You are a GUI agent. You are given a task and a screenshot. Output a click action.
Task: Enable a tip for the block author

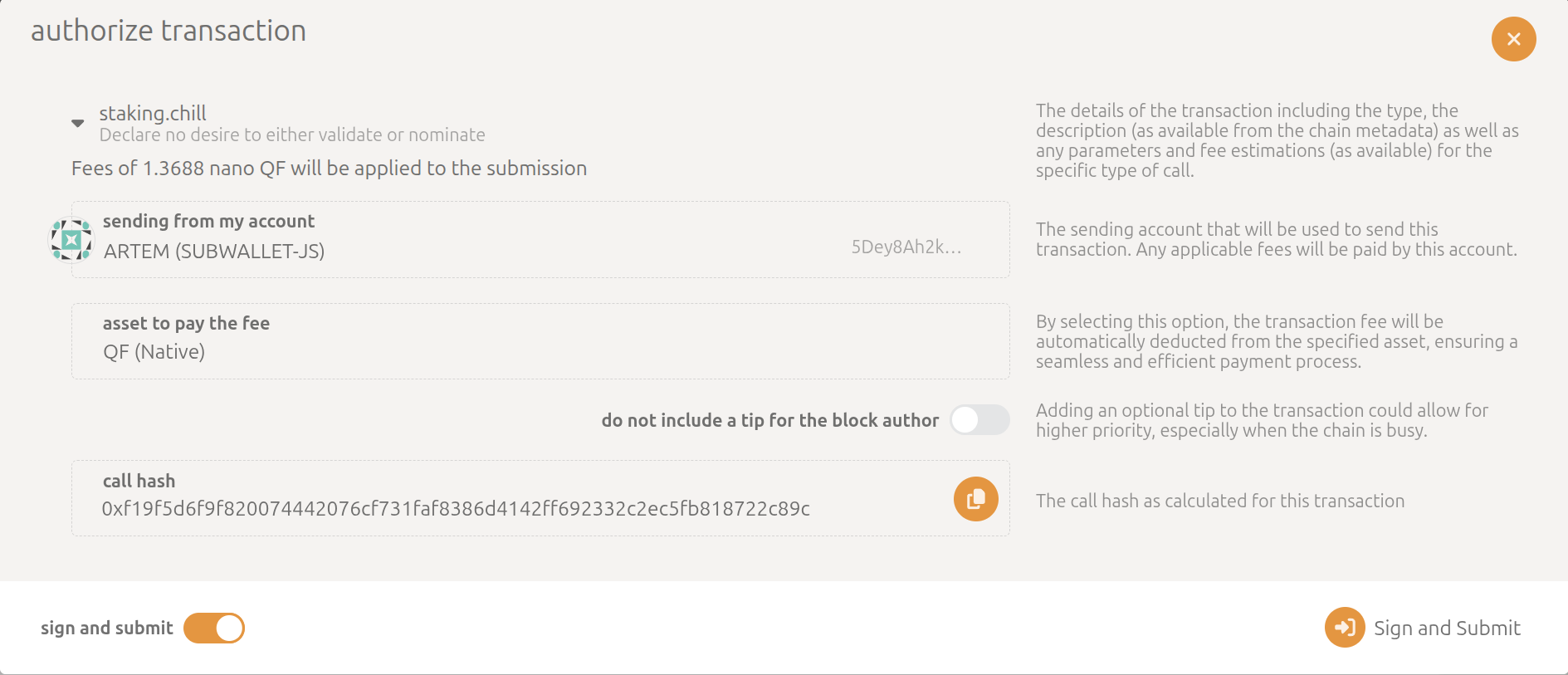[x=979, y=420]
